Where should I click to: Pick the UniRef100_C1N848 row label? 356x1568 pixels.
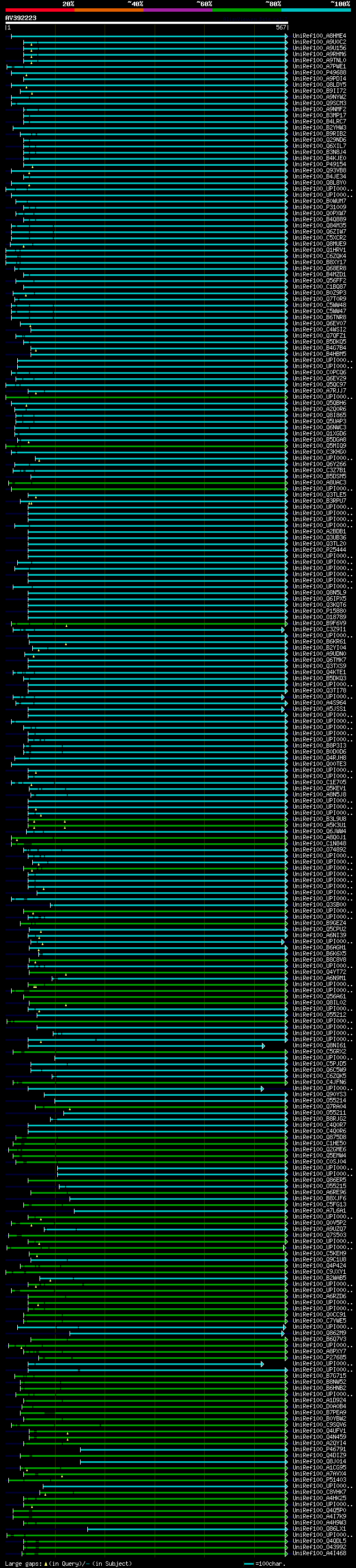click(x=319, y=843)
